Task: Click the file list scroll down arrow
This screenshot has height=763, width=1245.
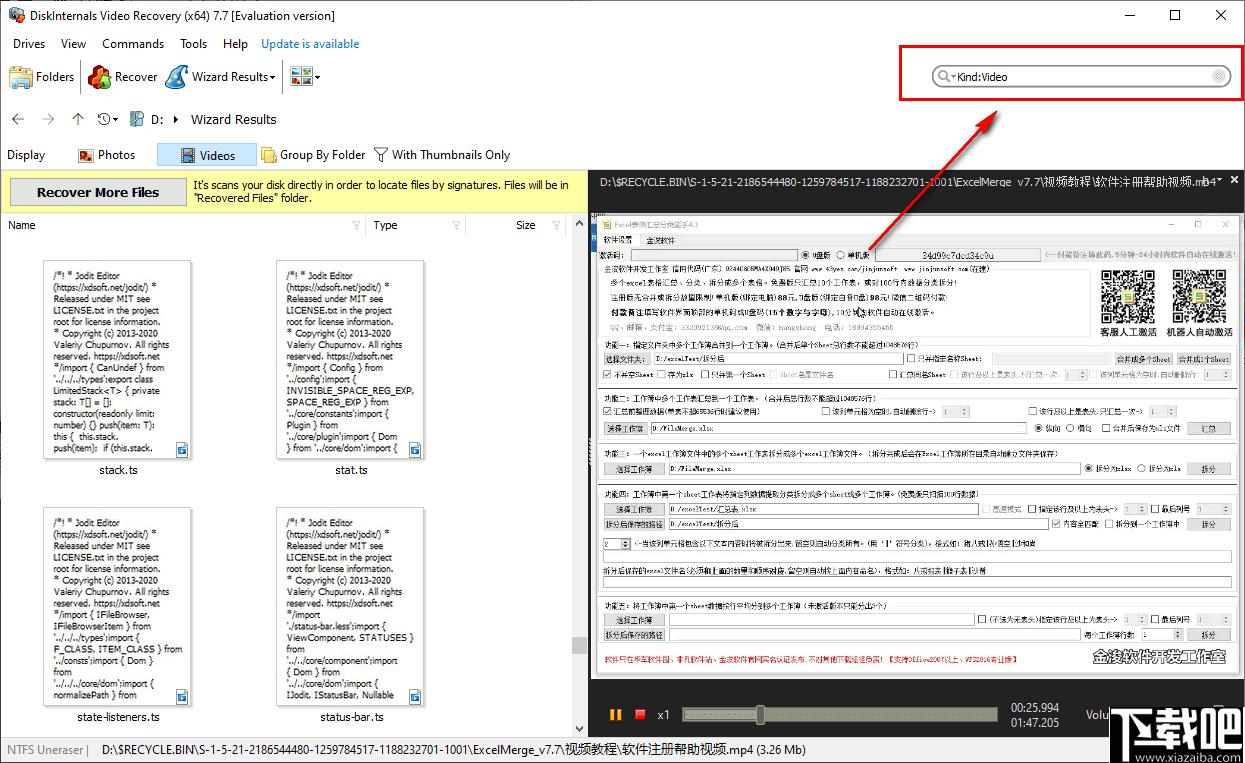Action: pos(579,729)
